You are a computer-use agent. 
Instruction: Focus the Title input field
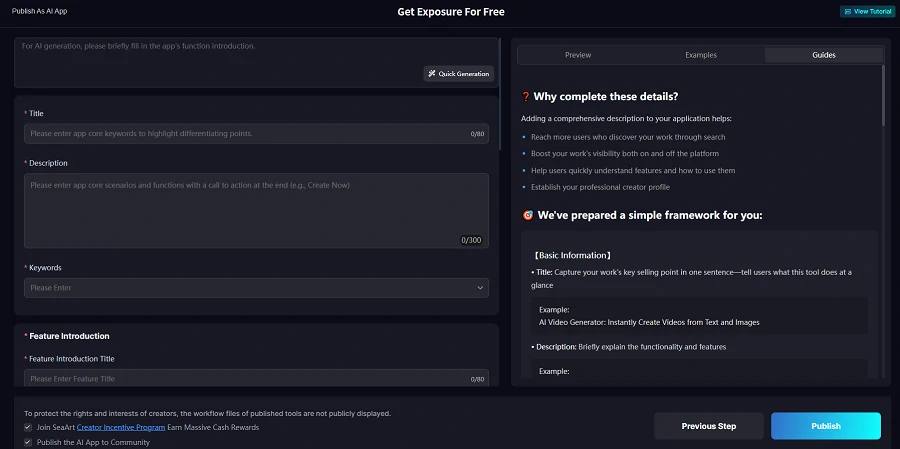tap(256, 134)
